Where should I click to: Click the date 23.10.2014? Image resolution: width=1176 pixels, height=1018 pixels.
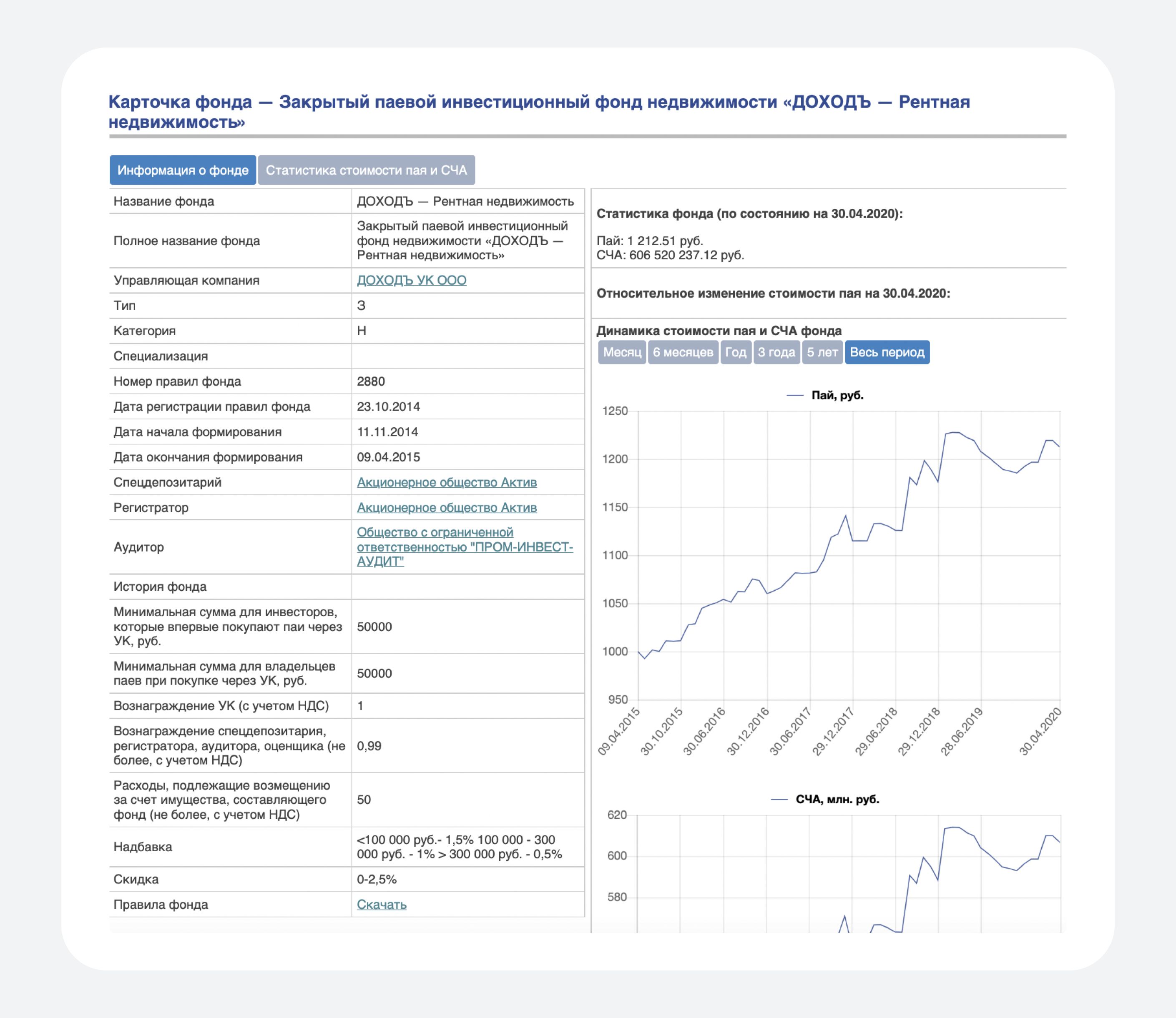[388, 407]
